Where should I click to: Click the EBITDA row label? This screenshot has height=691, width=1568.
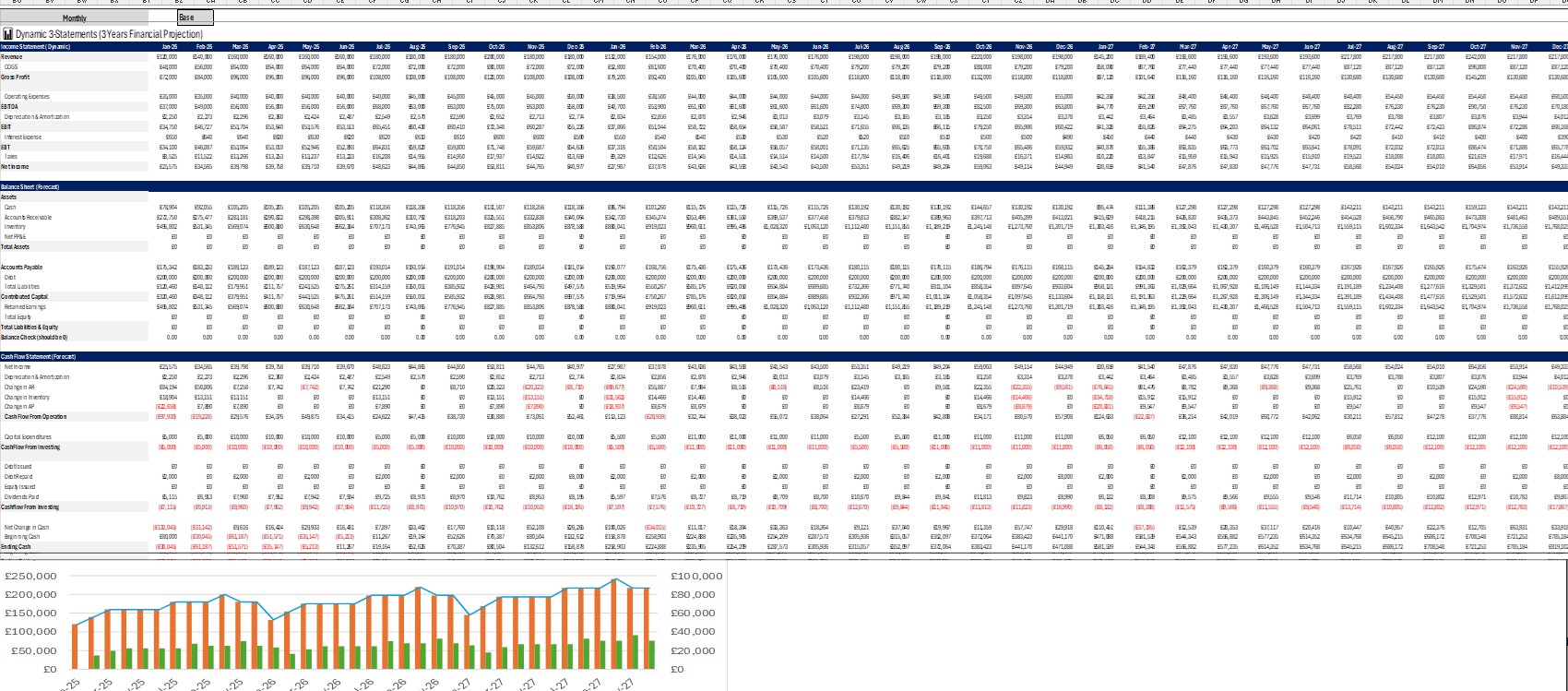click(x=10, y=106)
